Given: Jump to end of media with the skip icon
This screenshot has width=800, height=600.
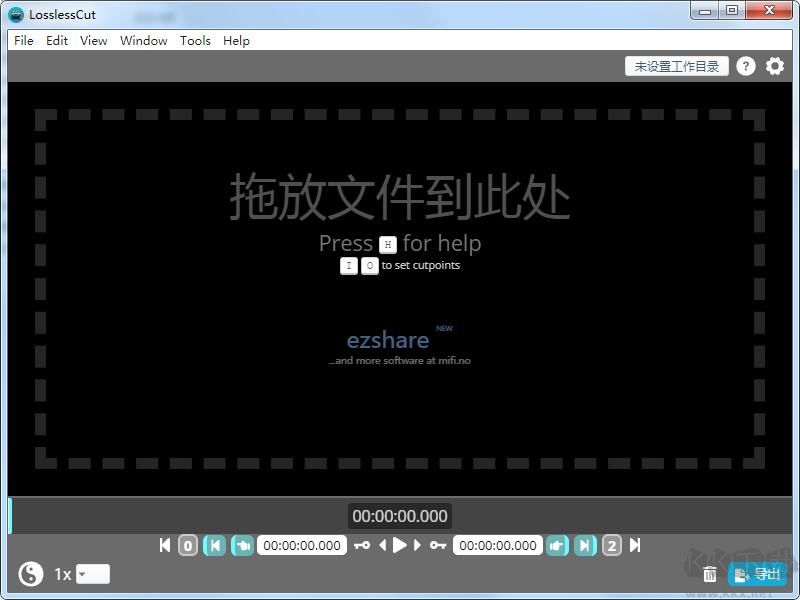Looking at the screenshot, I should [635, 545].
